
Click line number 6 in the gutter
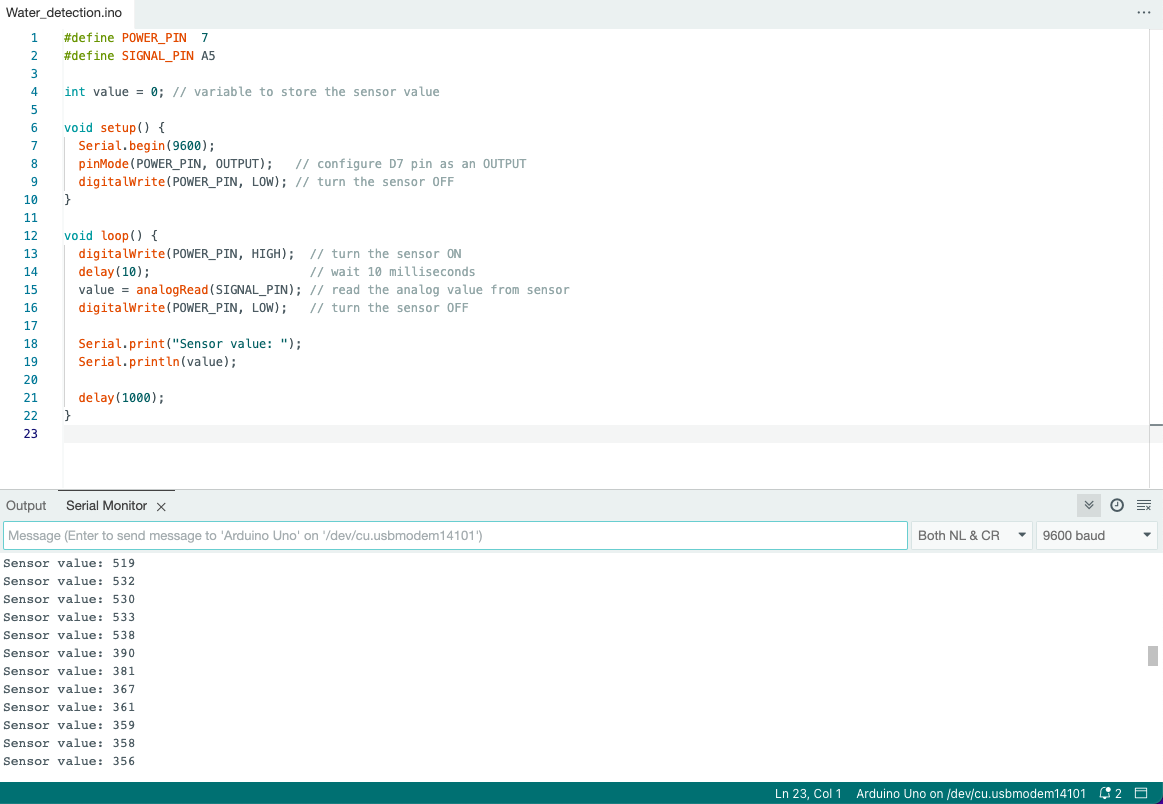[x=34, y=128]
